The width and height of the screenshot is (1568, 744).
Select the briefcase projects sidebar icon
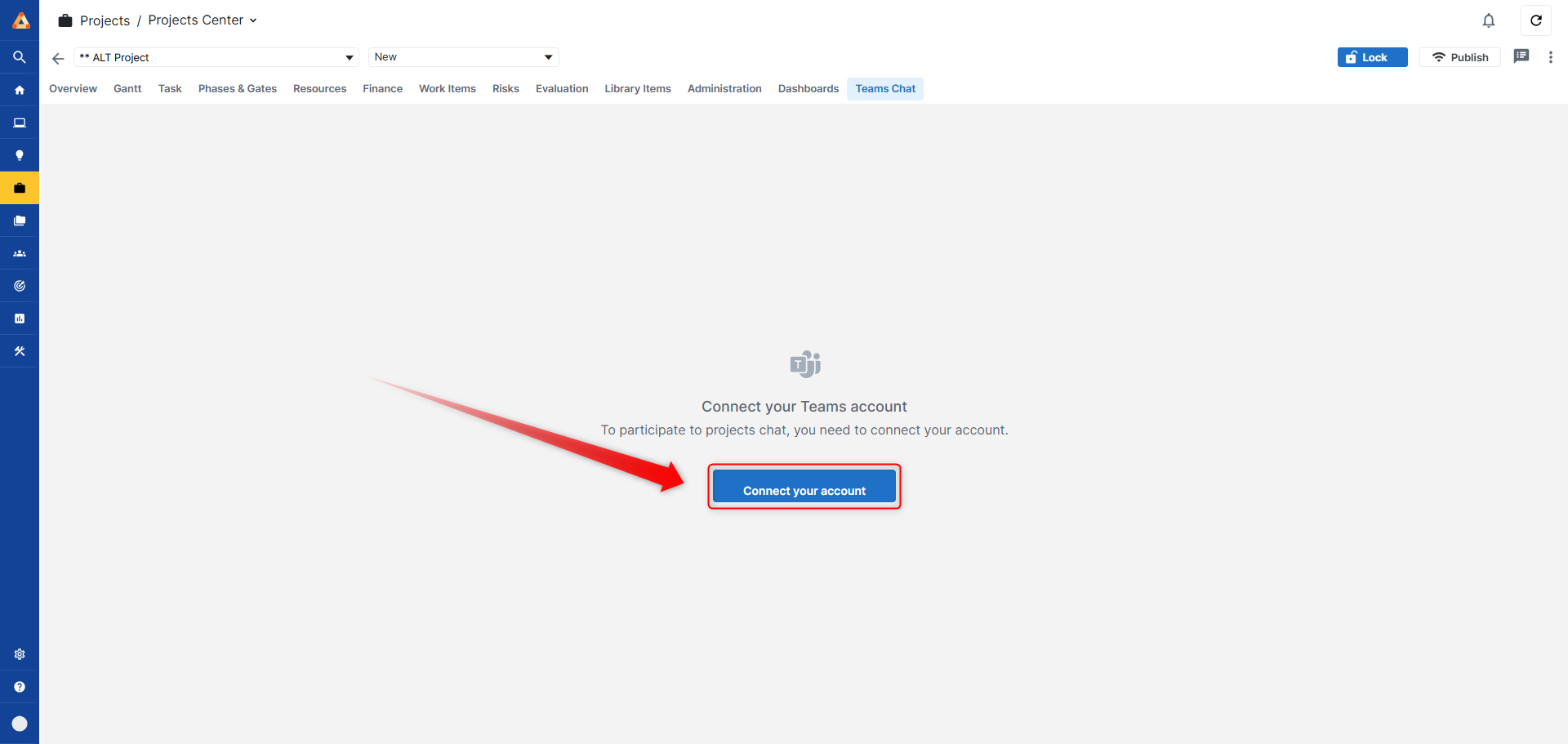click(20, 188)
